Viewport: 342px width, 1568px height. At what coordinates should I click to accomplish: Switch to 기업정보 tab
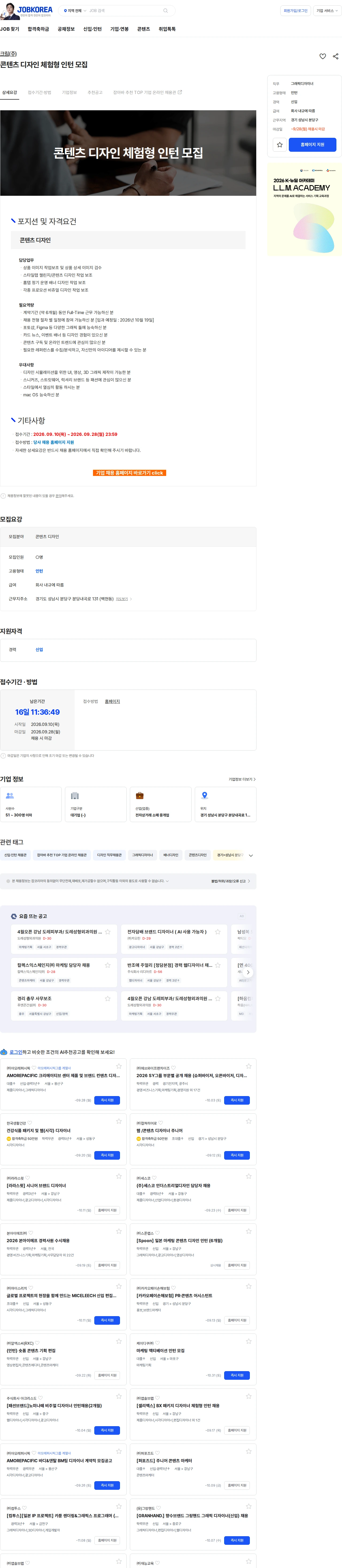(x=69, y=92)
